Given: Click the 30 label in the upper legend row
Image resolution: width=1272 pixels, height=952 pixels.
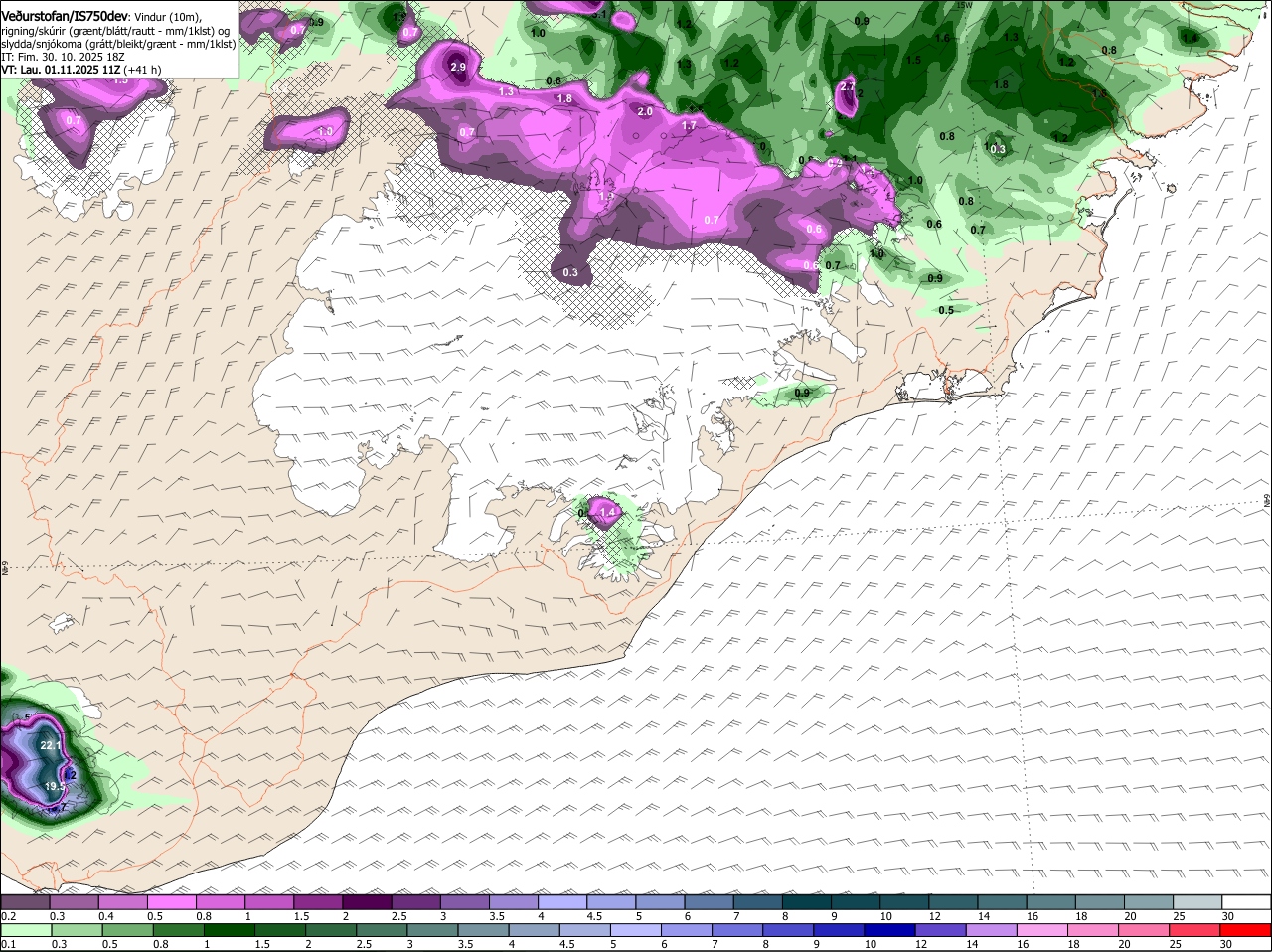Looking at the screenshot, I should pyautogui.click(x=1227, y=916).
